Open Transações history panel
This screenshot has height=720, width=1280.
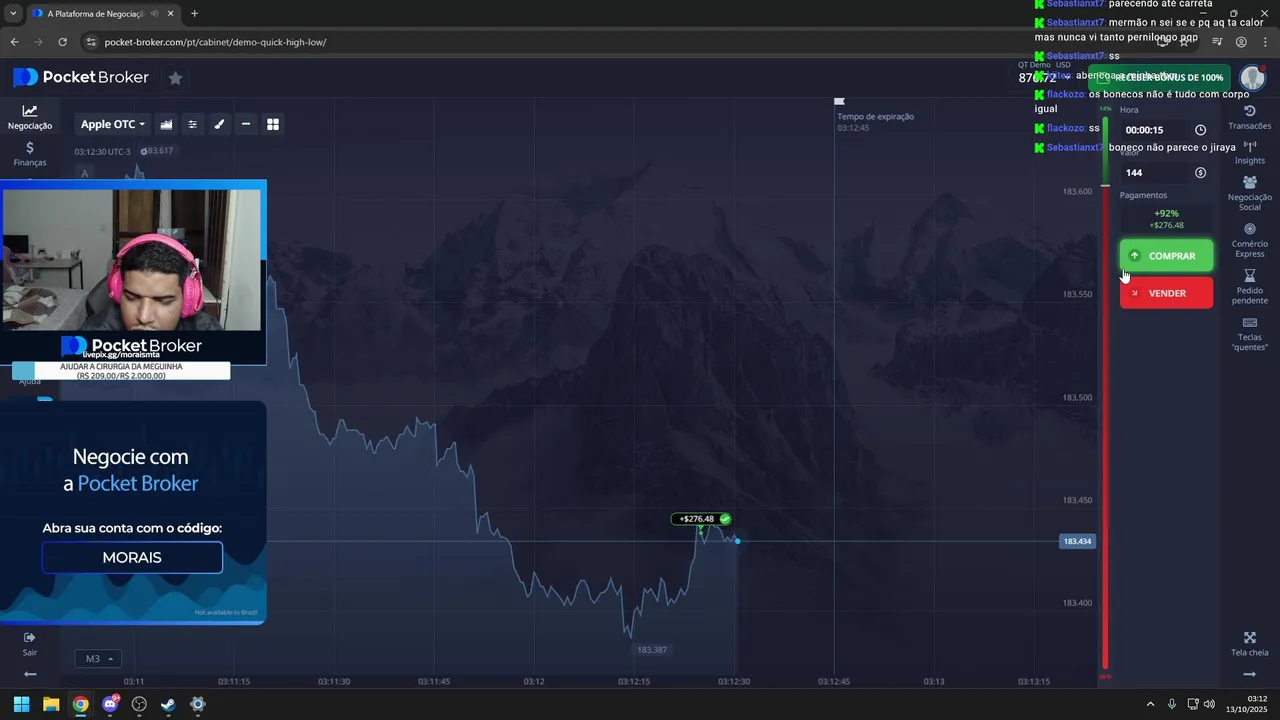(1249, 117)
